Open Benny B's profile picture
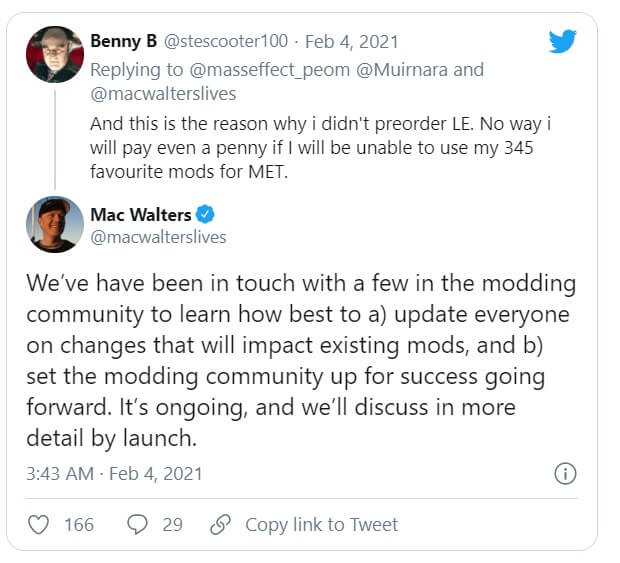 (x=54, y=54)
